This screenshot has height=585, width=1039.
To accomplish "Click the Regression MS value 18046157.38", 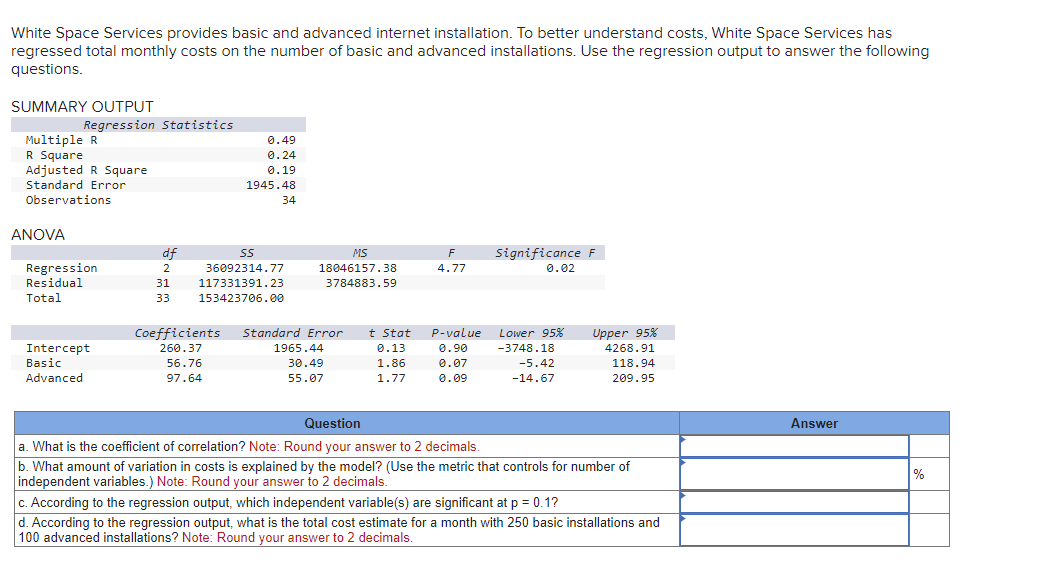I will pos(358,268).
